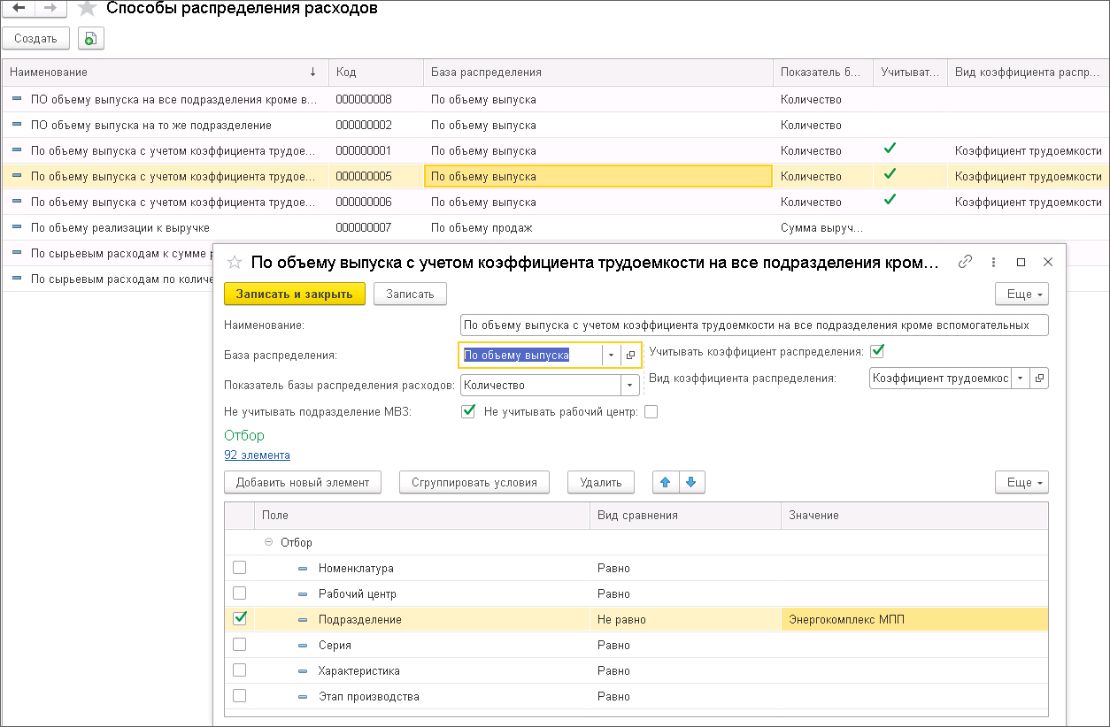Uncheck Учитывать коэффициент распределения

(877, 351)
